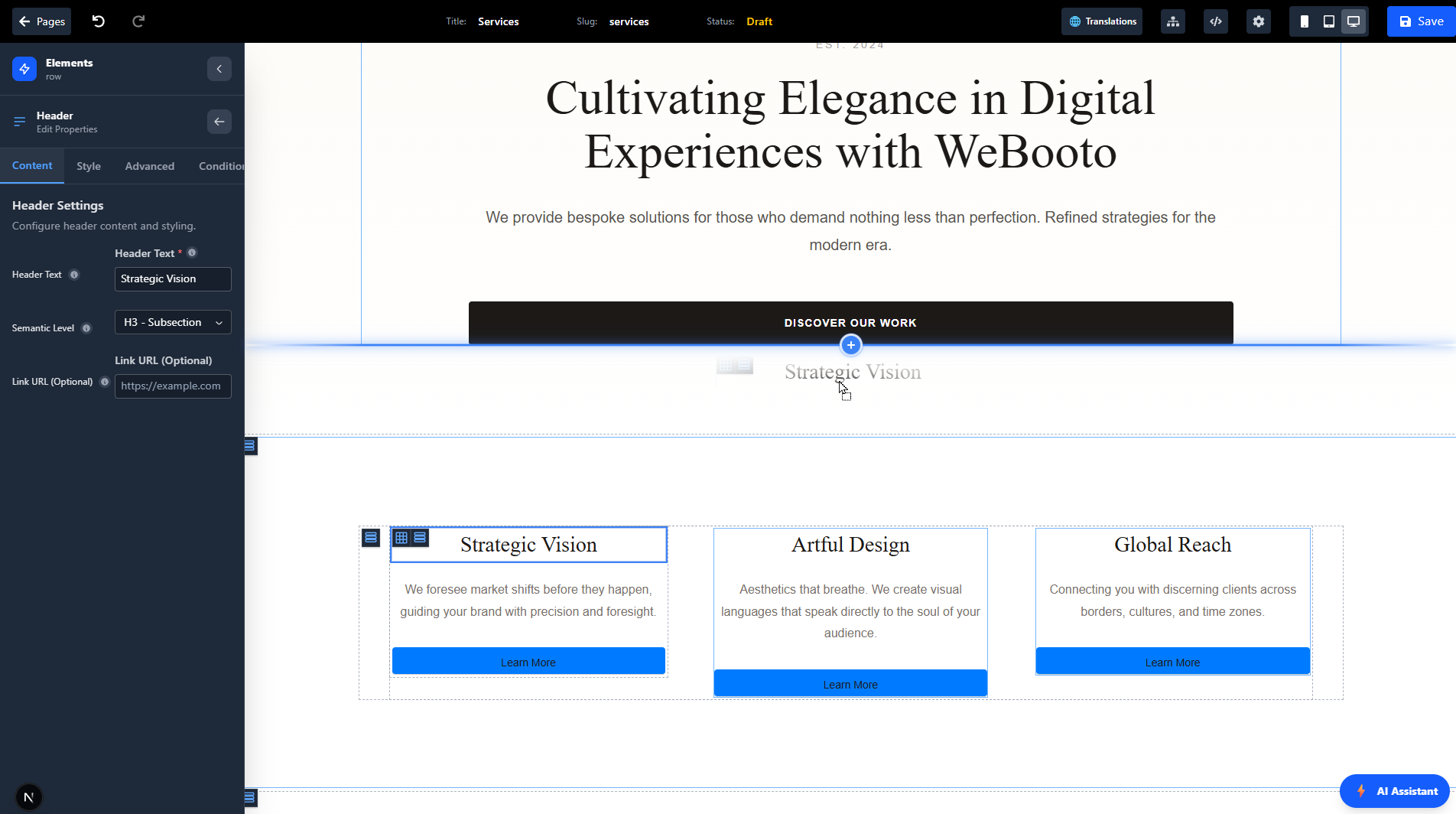The height and width of the screenshot is (814, 1456).
Task: Collapse the Elements sidebar panel
Action: click(219, 68)
